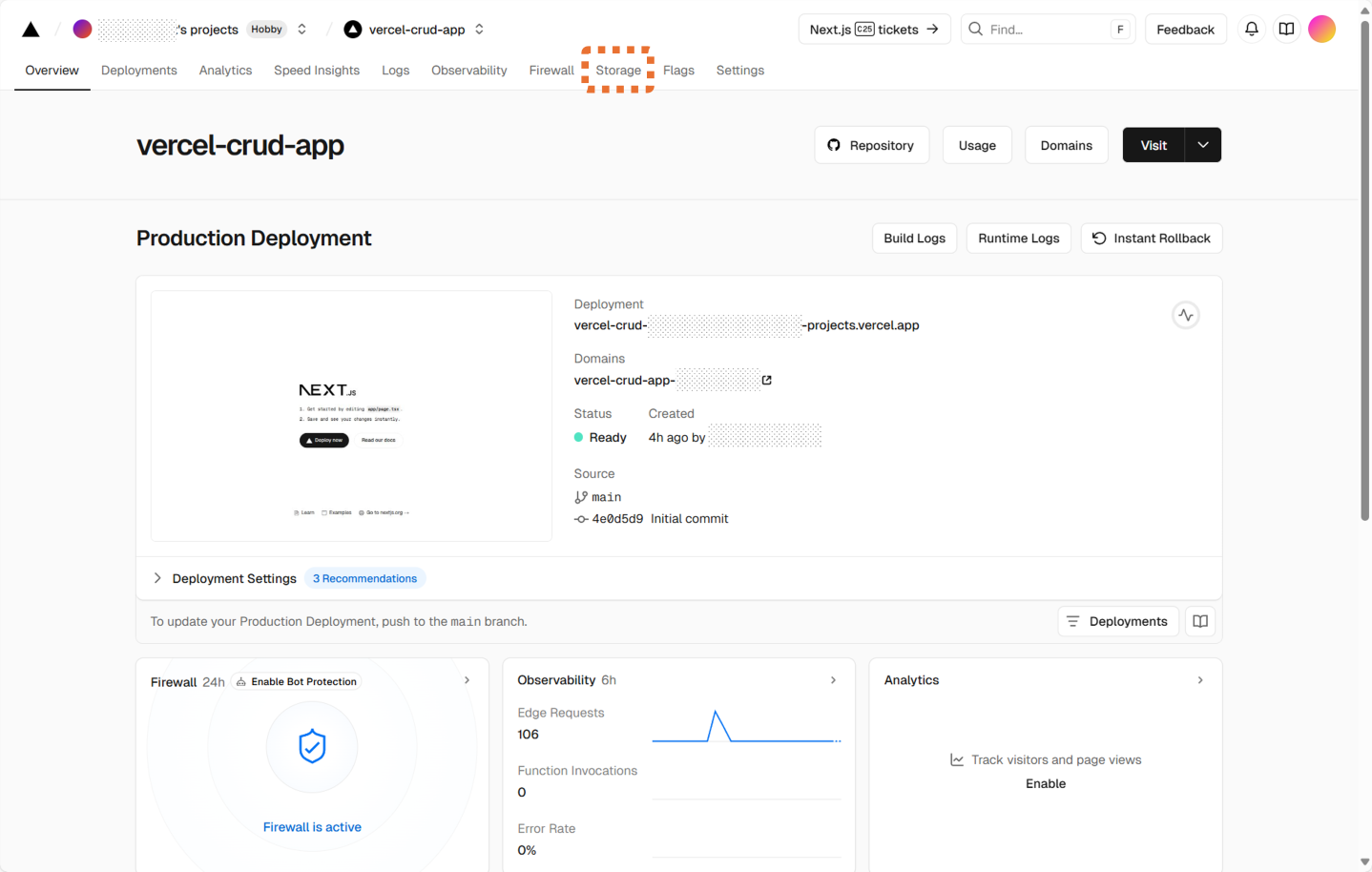Open the documentation book icon in header

tap(1286, 30)
